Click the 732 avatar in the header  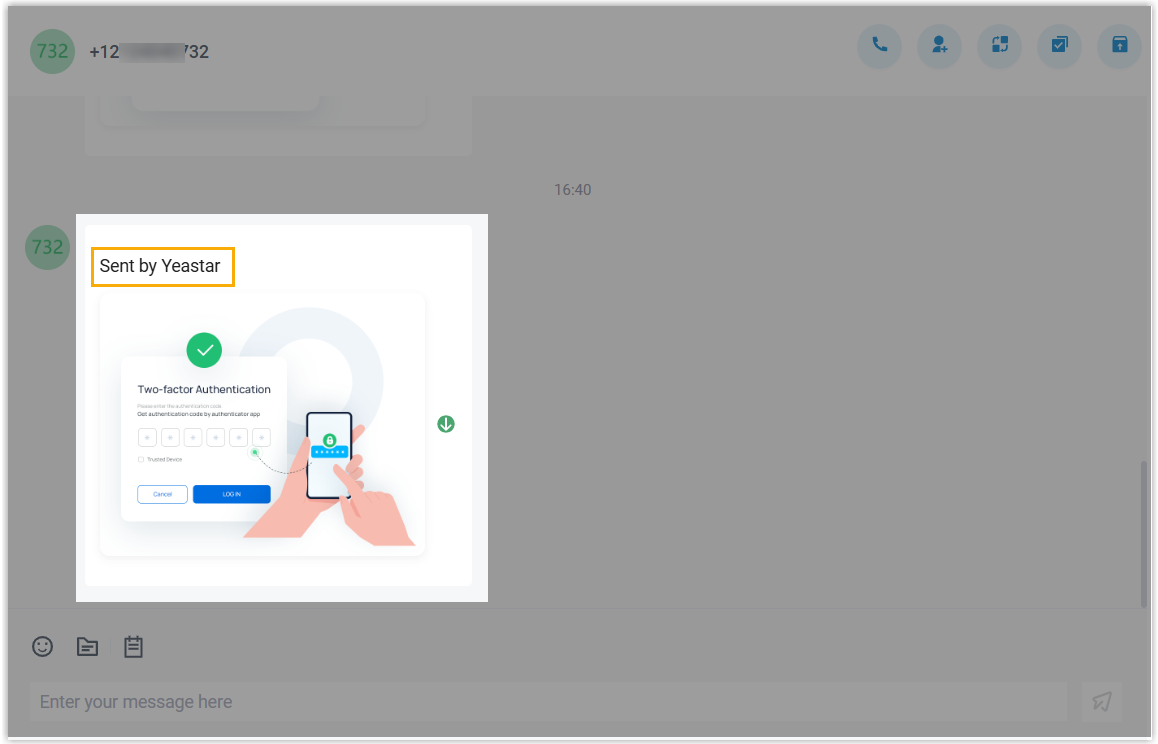pos(52,51)
